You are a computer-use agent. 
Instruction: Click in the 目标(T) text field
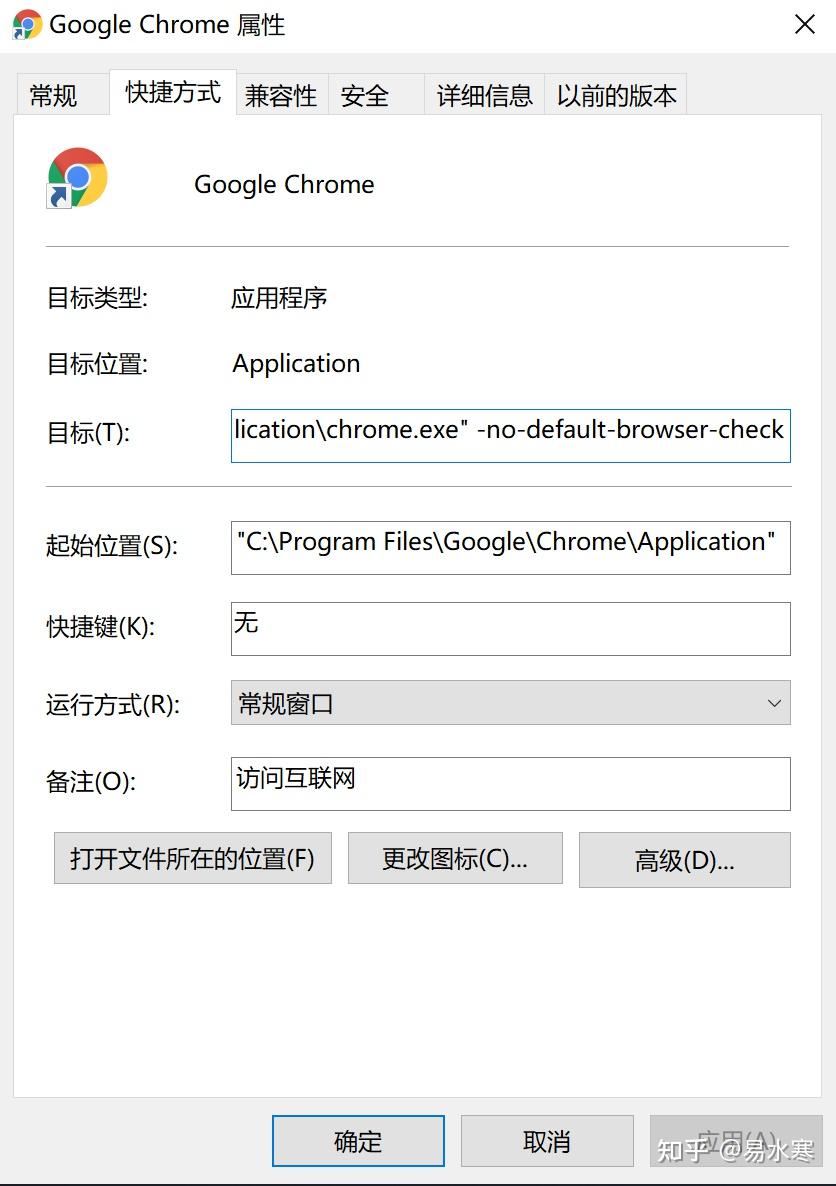click(510, 435)
